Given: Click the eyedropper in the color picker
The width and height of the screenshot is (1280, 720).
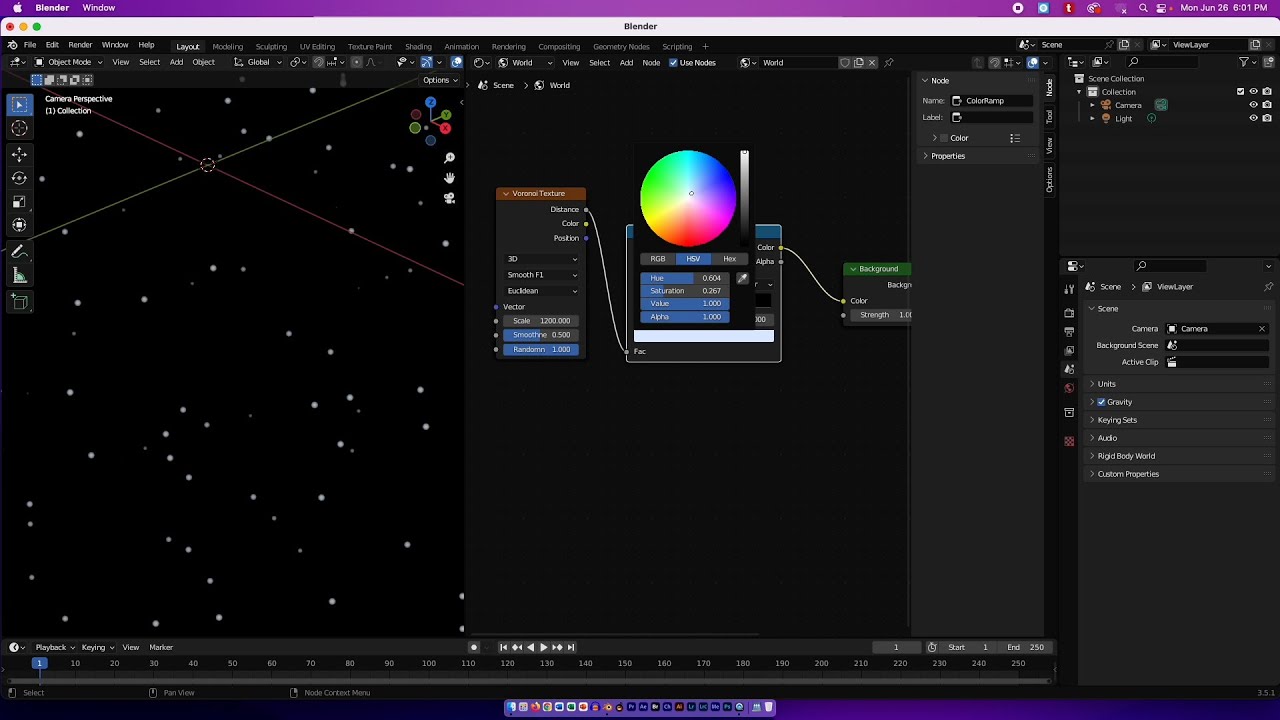Looking at the screenshot, I should coord(742,278).
